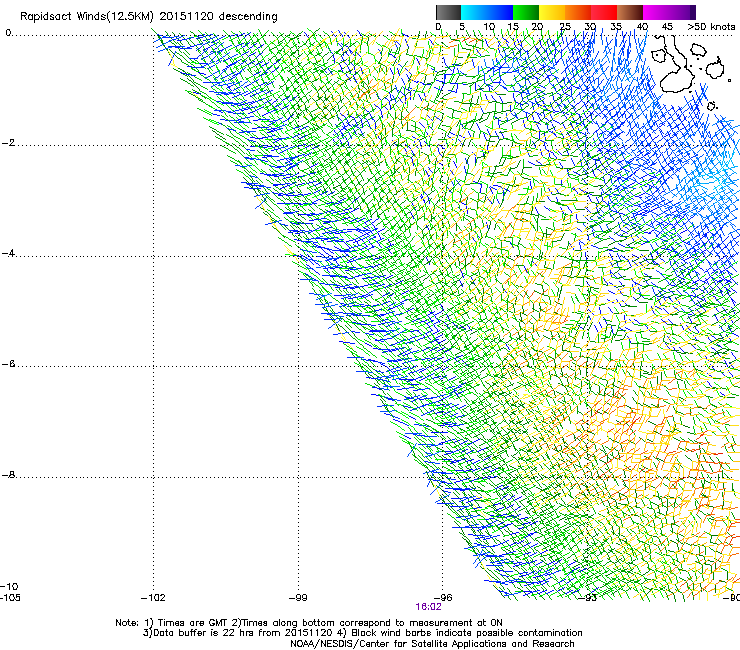Click the title text 'Rapidscat Winds(12.5KM) 20151120 descending'
The height and width of the screenshot is (650, 740).
(x=149, y=16)
